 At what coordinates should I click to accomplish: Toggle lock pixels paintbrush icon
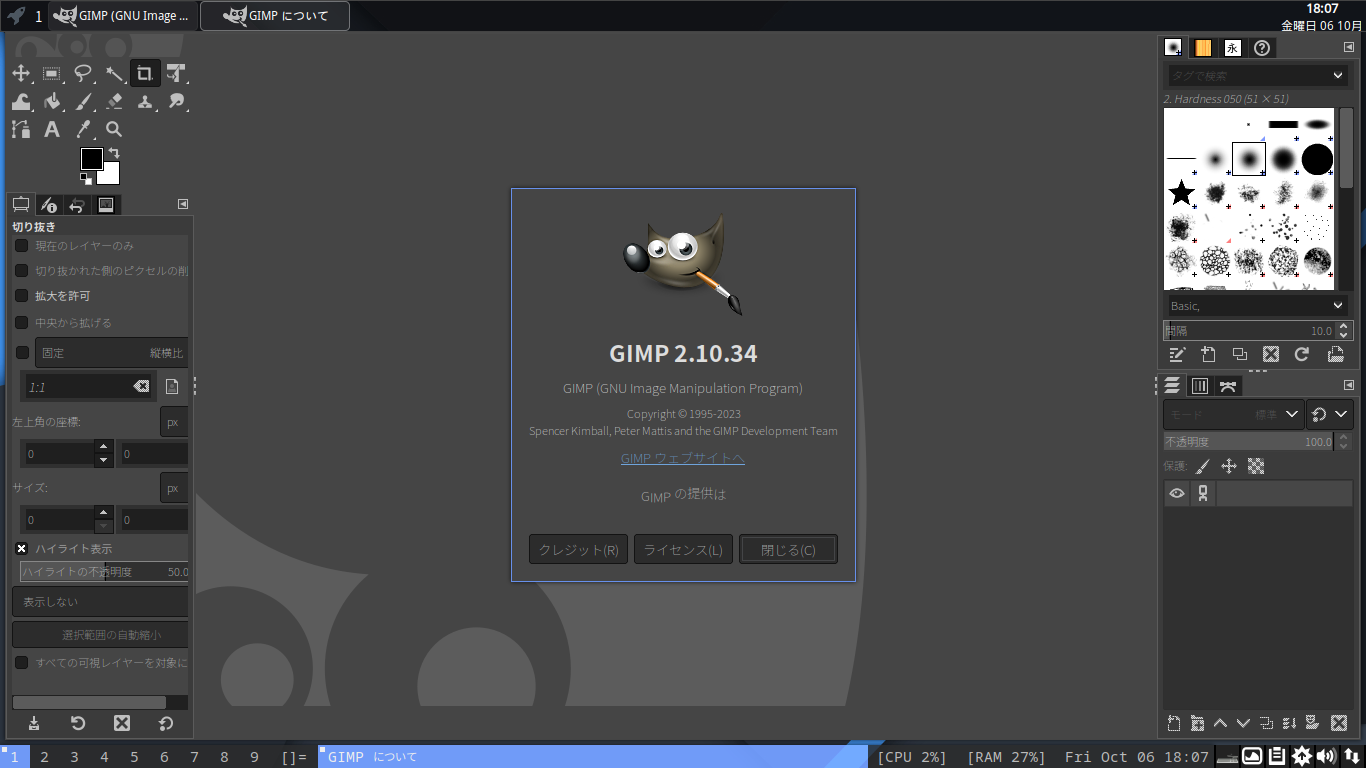pos(1203,466)
